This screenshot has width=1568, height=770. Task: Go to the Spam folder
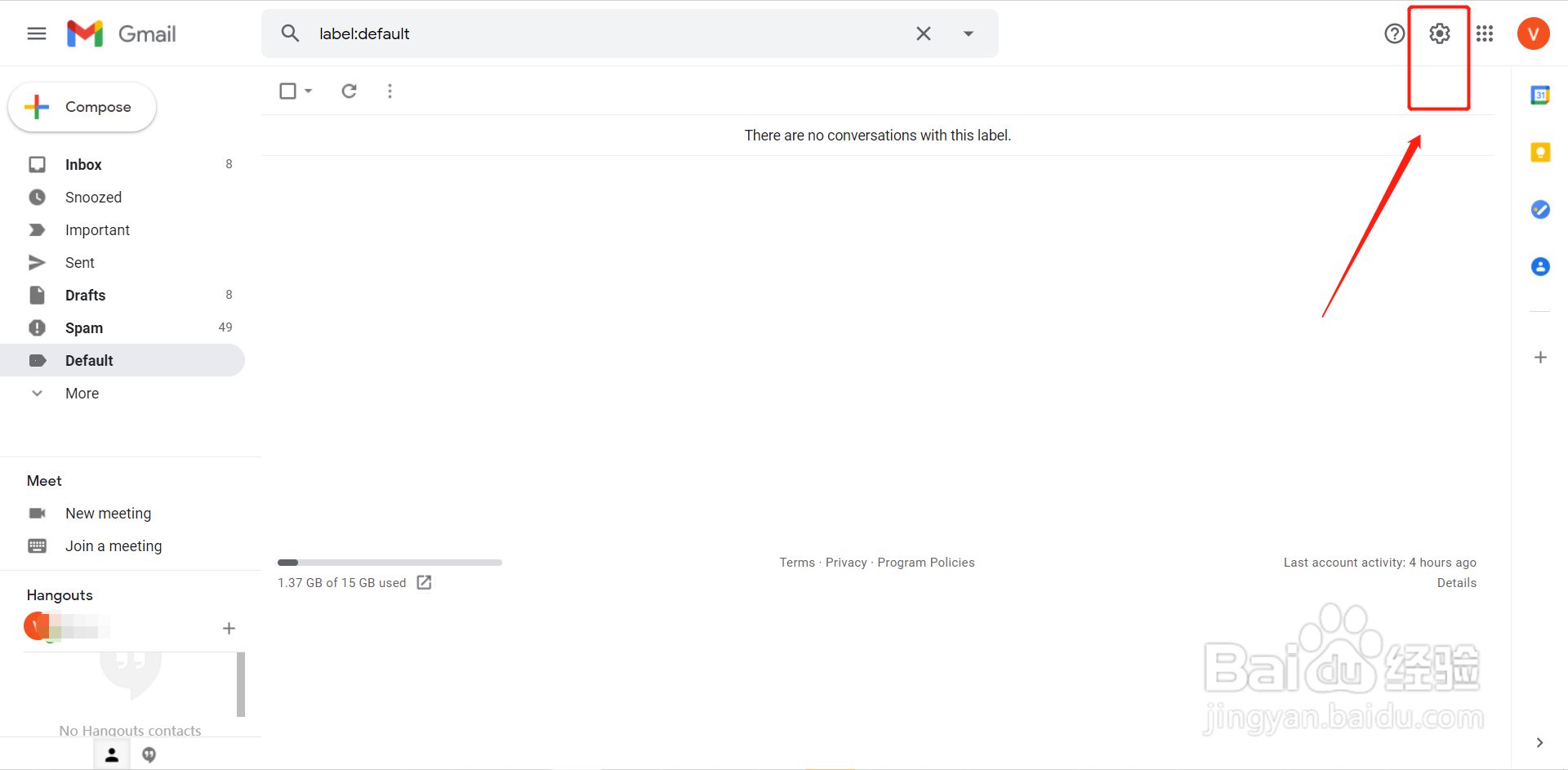(x=84, y=328)
